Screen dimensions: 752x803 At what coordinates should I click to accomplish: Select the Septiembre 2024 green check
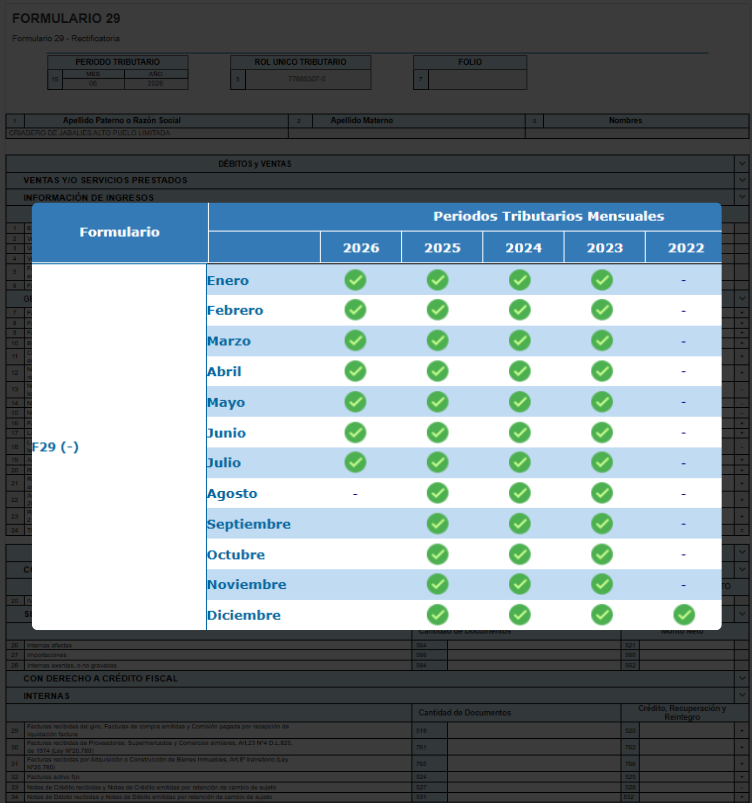pyautogui.click(x=519, y=524)
